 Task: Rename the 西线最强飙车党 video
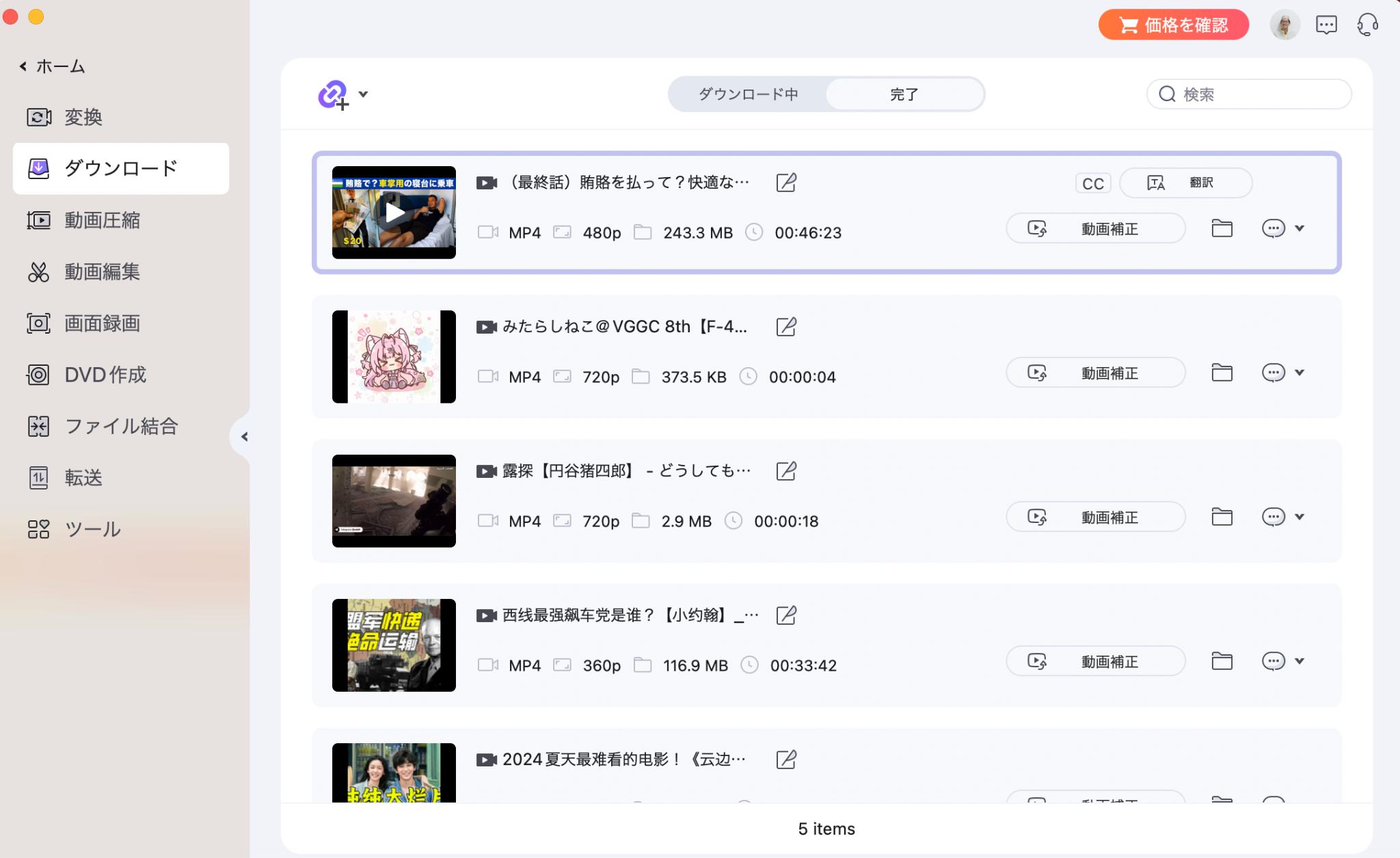[786, 615]
